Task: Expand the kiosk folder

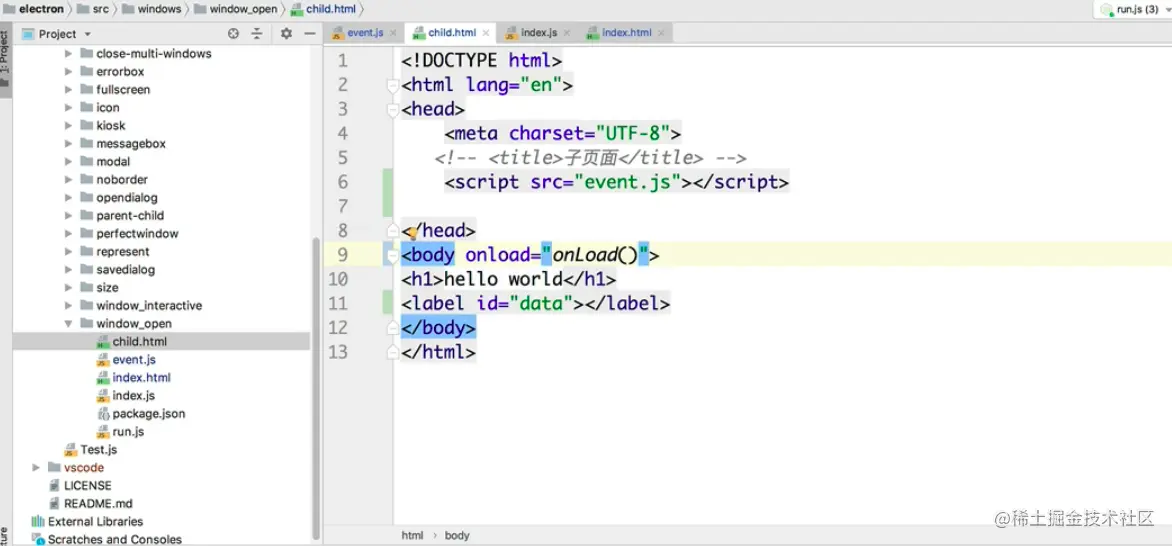Action: pyautogui.click(x=68, y=126)
